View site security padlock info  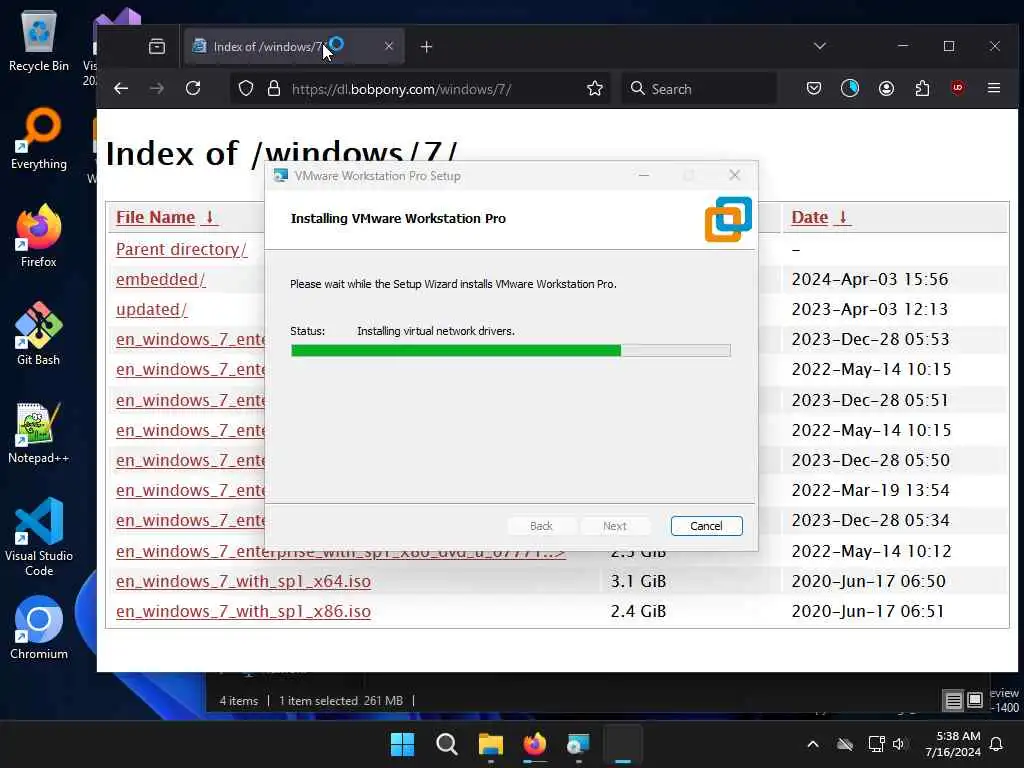tap(274, 88)
